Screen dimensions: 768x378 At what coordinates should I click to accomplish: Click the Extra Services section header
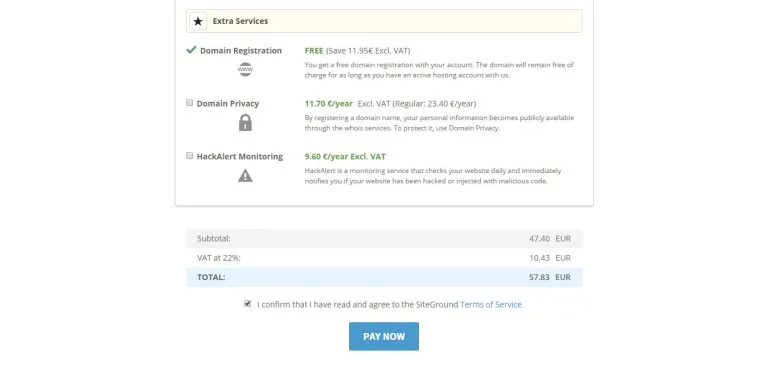point(384,22)
